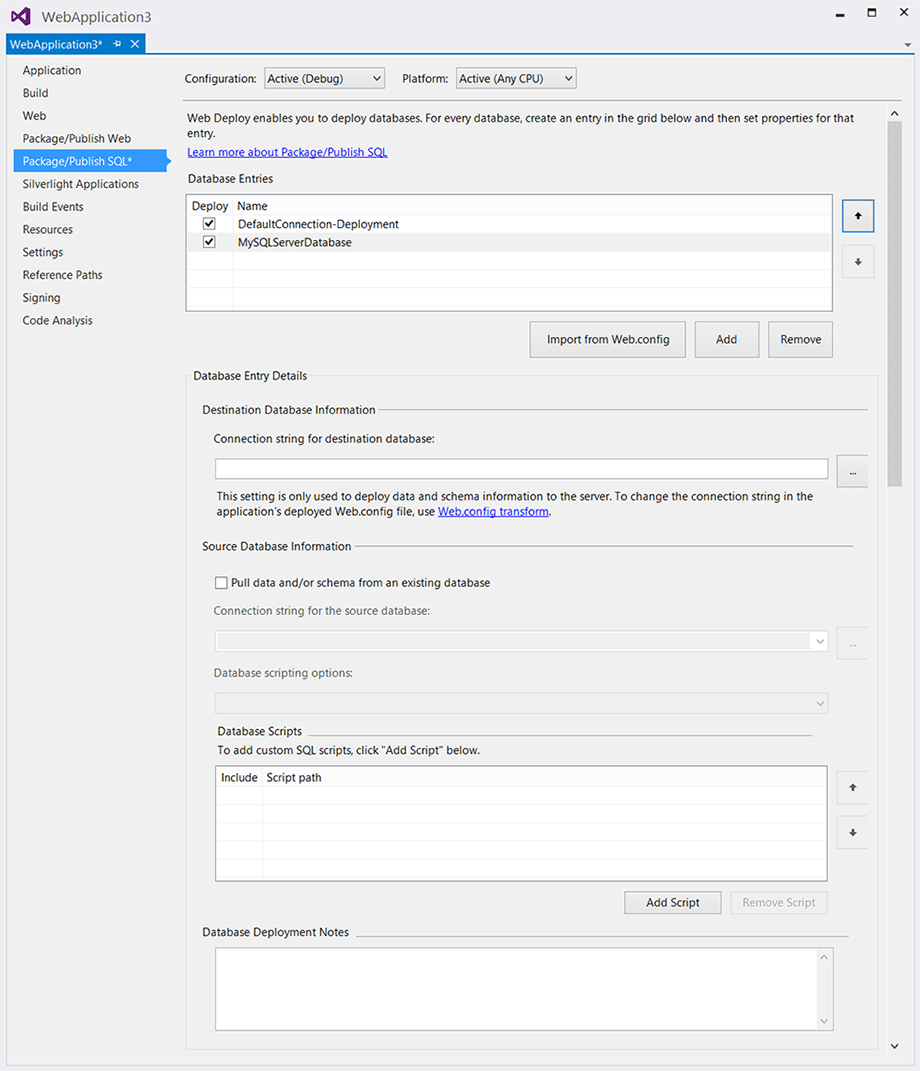Image resolution: width=920 pixels, height=1071 pixels.
Task: Open the Application properties tab
Action: point(52,70)
